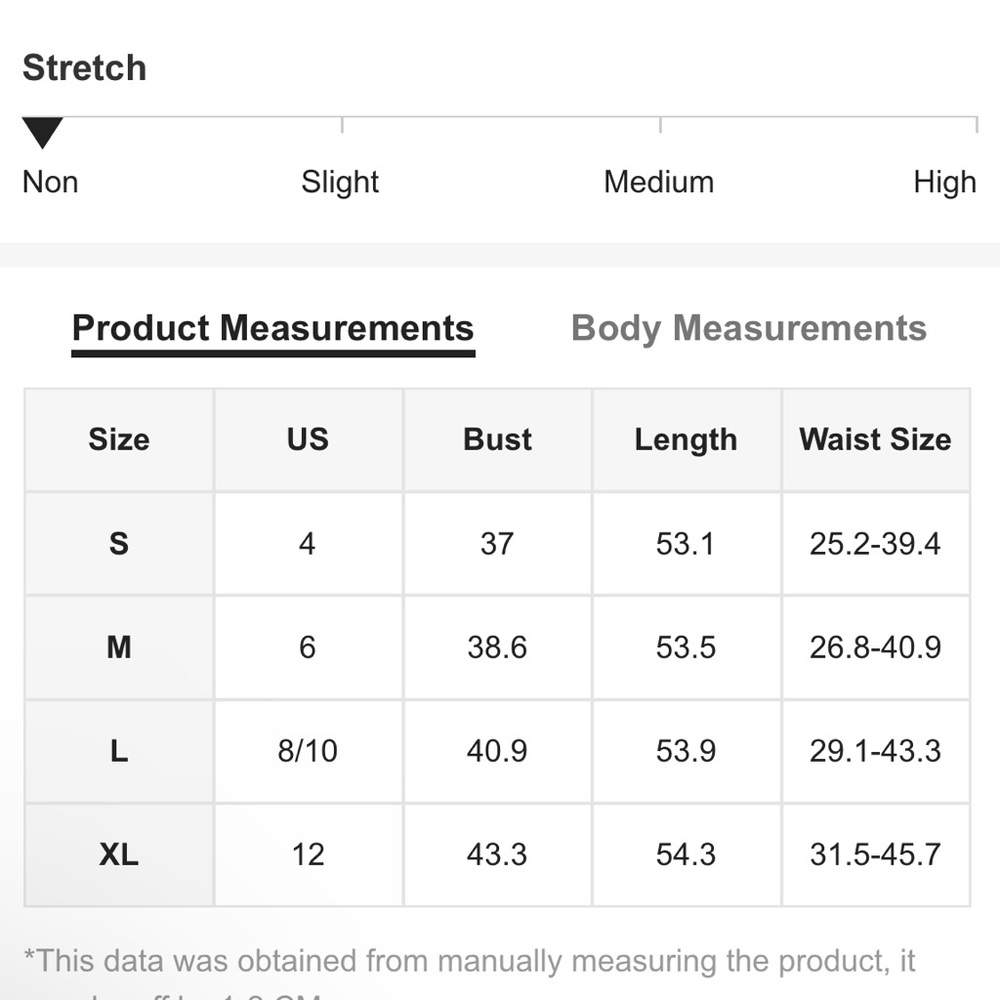Click the 25.2-39.4 waist size cell

tap(876, 544)
